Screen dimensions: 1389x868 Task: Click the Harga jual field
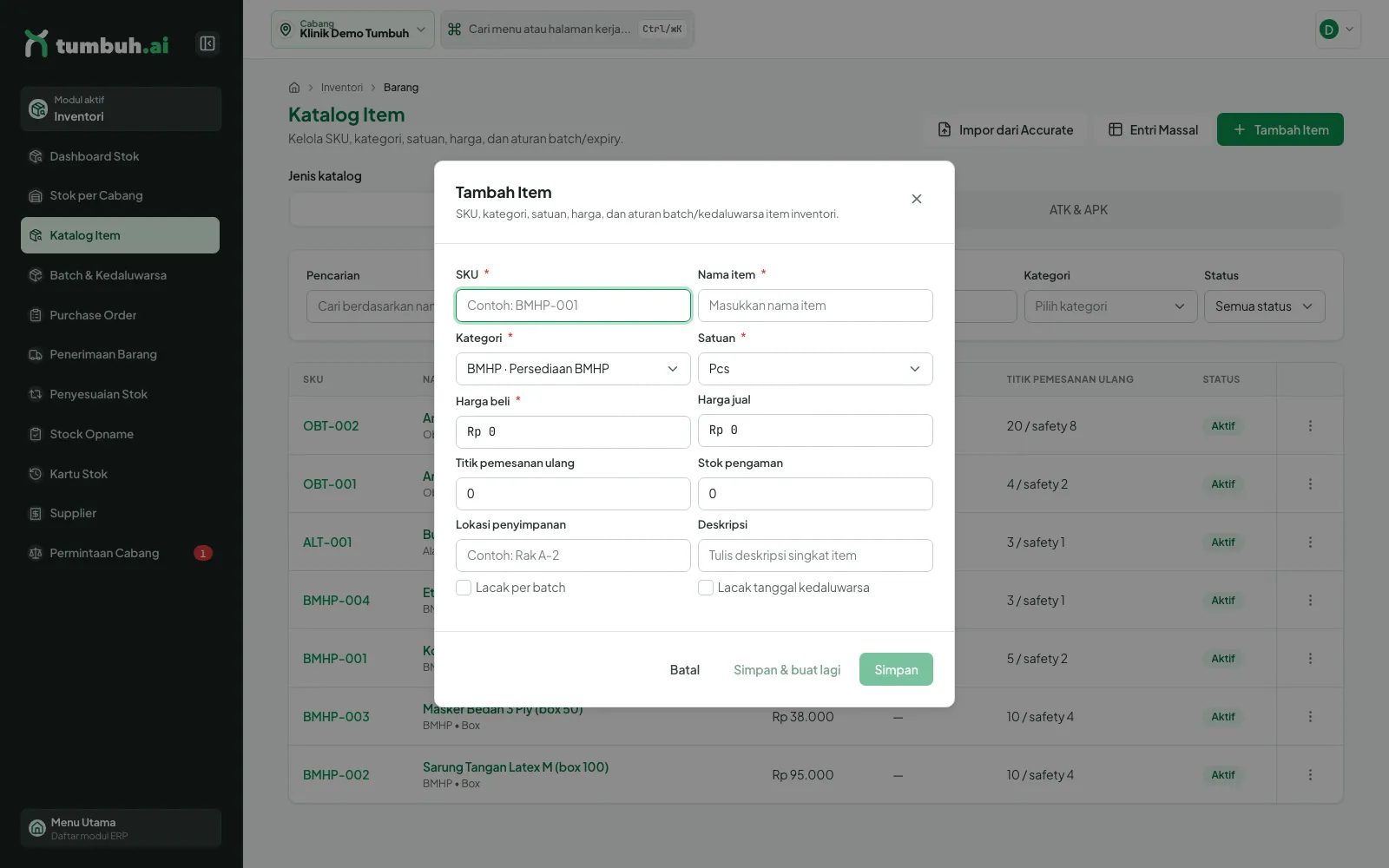click(815, 431)
